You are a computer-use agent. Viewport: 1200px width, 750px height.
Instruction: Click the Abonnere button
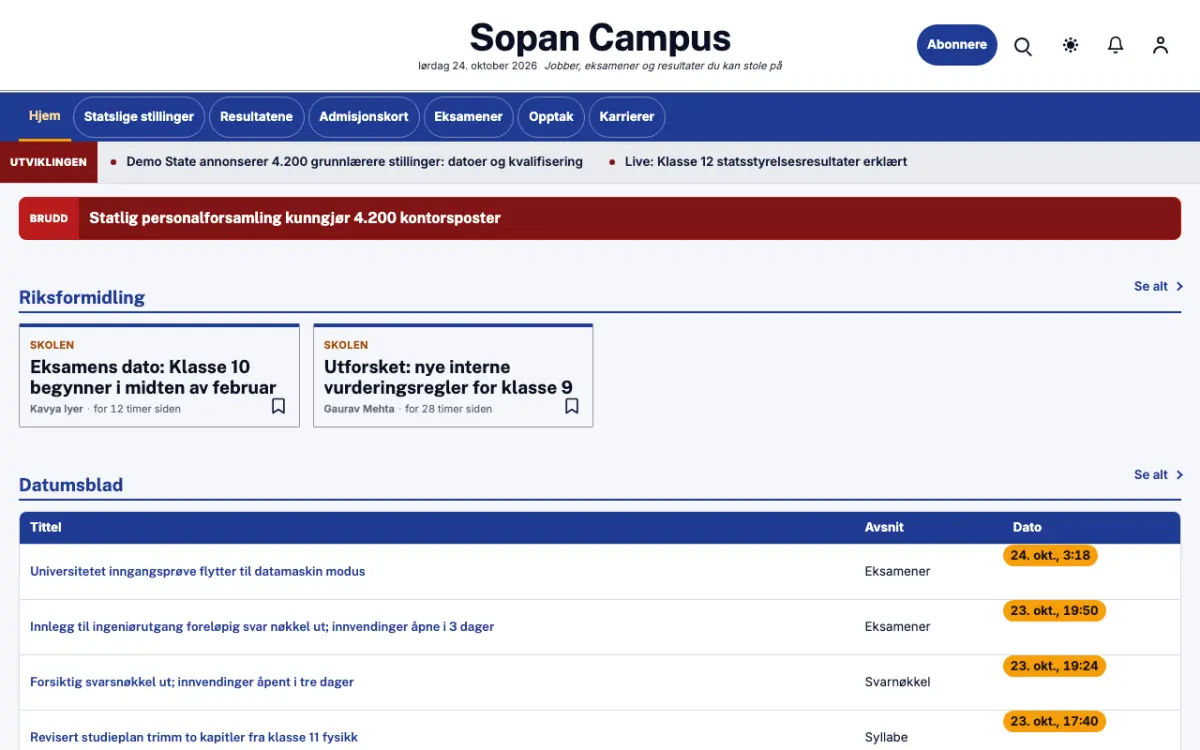pos(957,45)
